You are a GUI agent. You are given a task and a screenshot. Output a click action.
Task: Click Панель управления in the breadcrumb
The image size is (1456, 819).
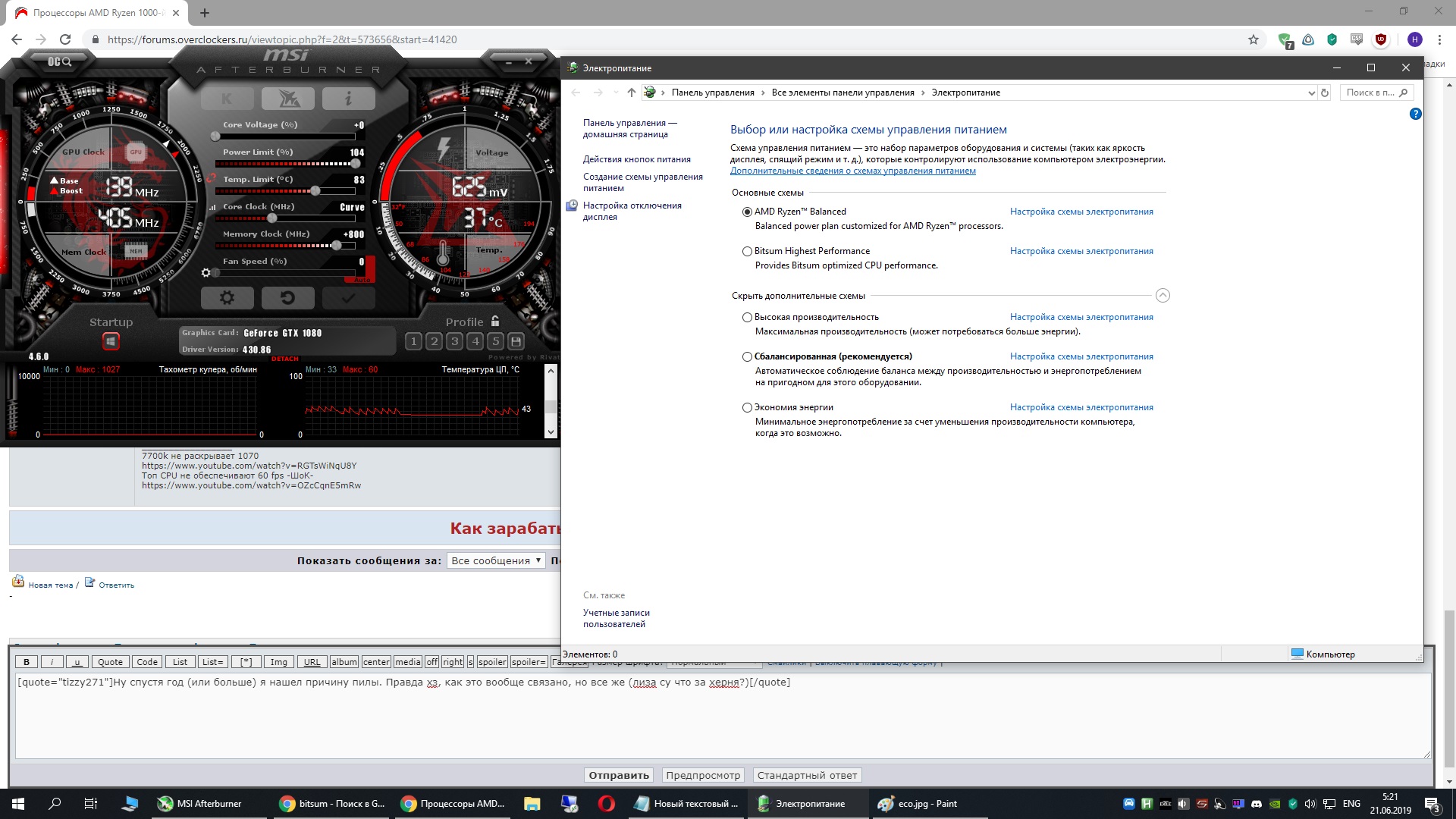712,93
